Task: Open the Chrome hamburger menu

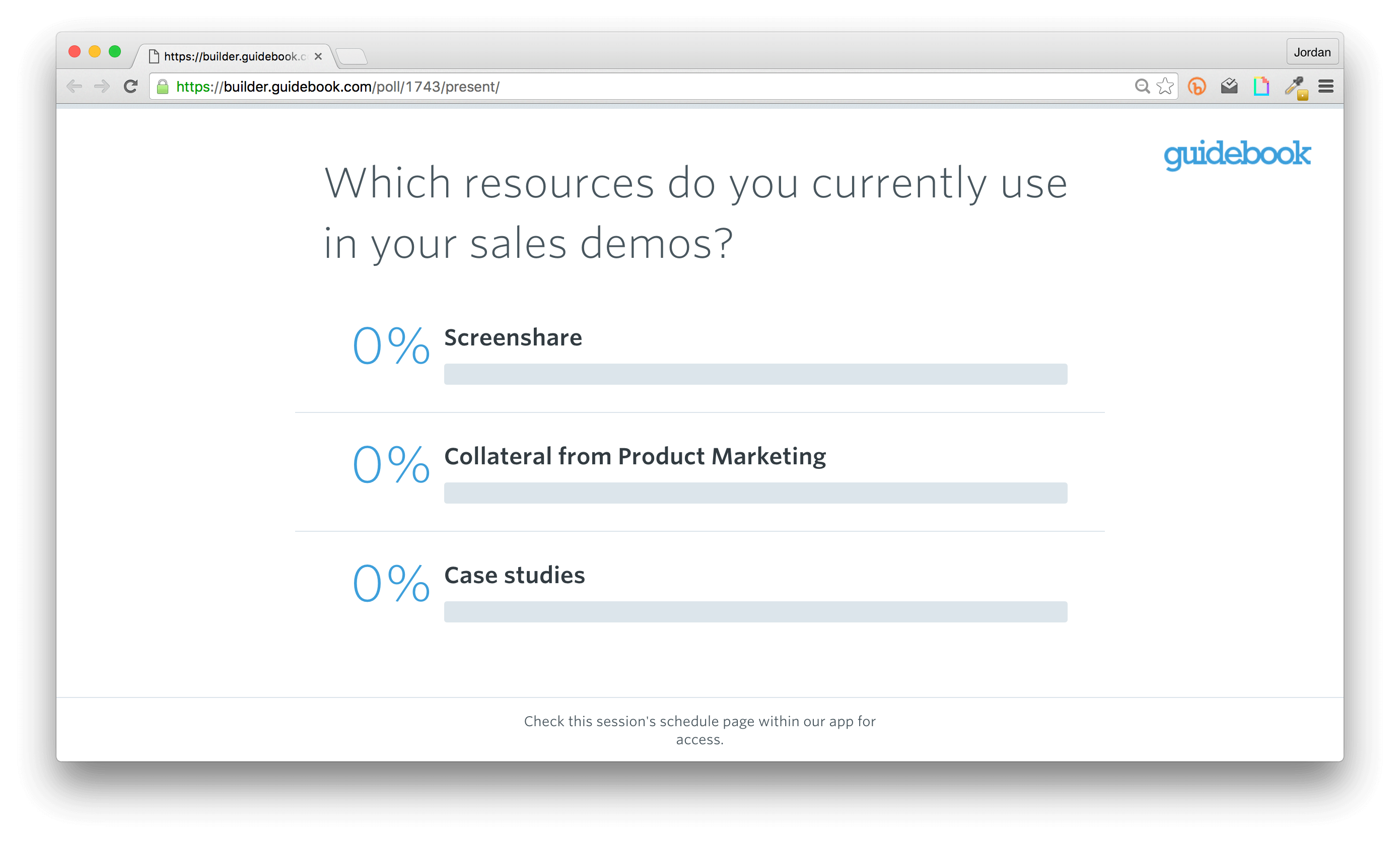Action: point(1326,86)
